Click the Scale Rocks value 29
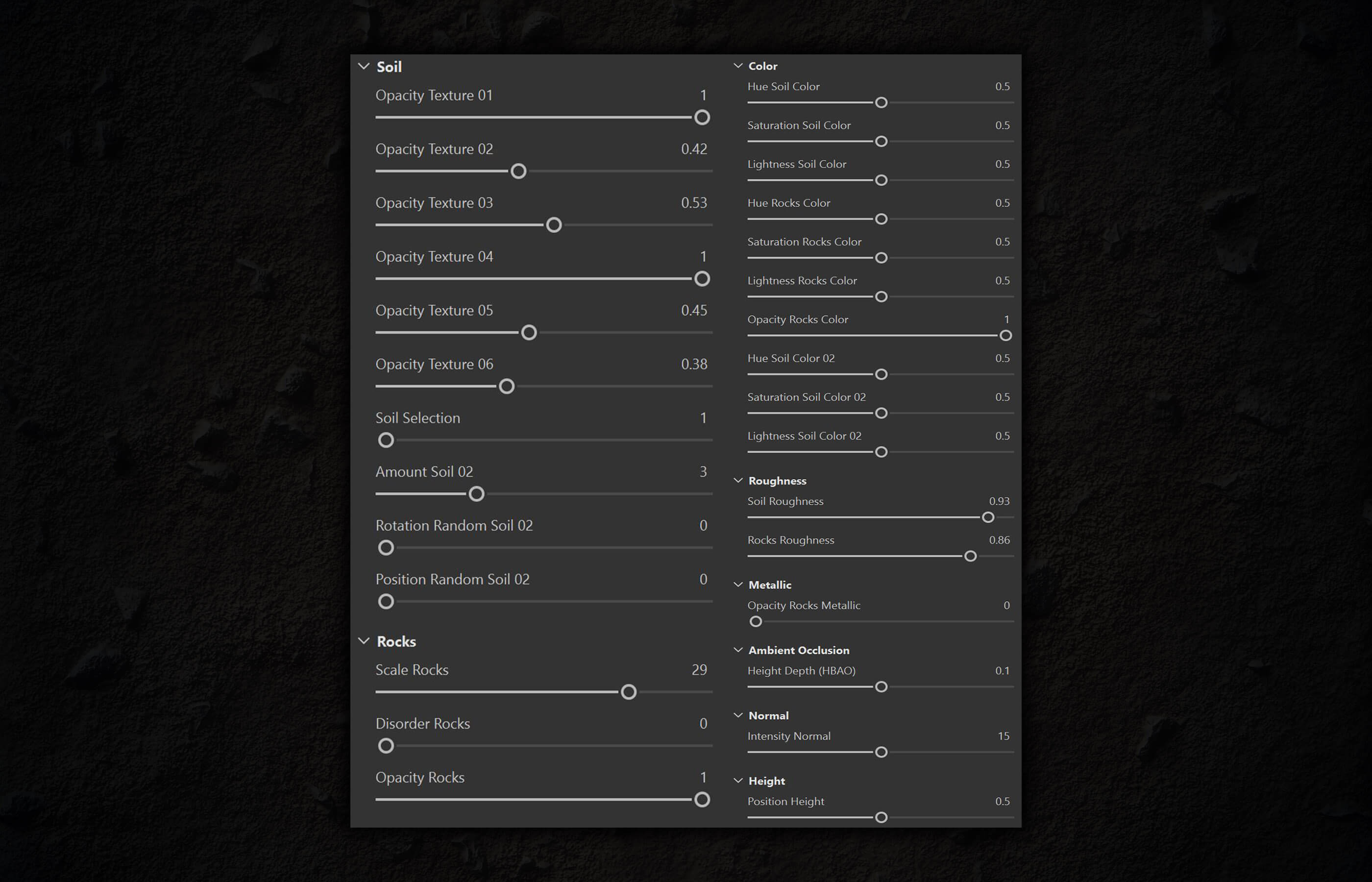 (x=699, y=670)
